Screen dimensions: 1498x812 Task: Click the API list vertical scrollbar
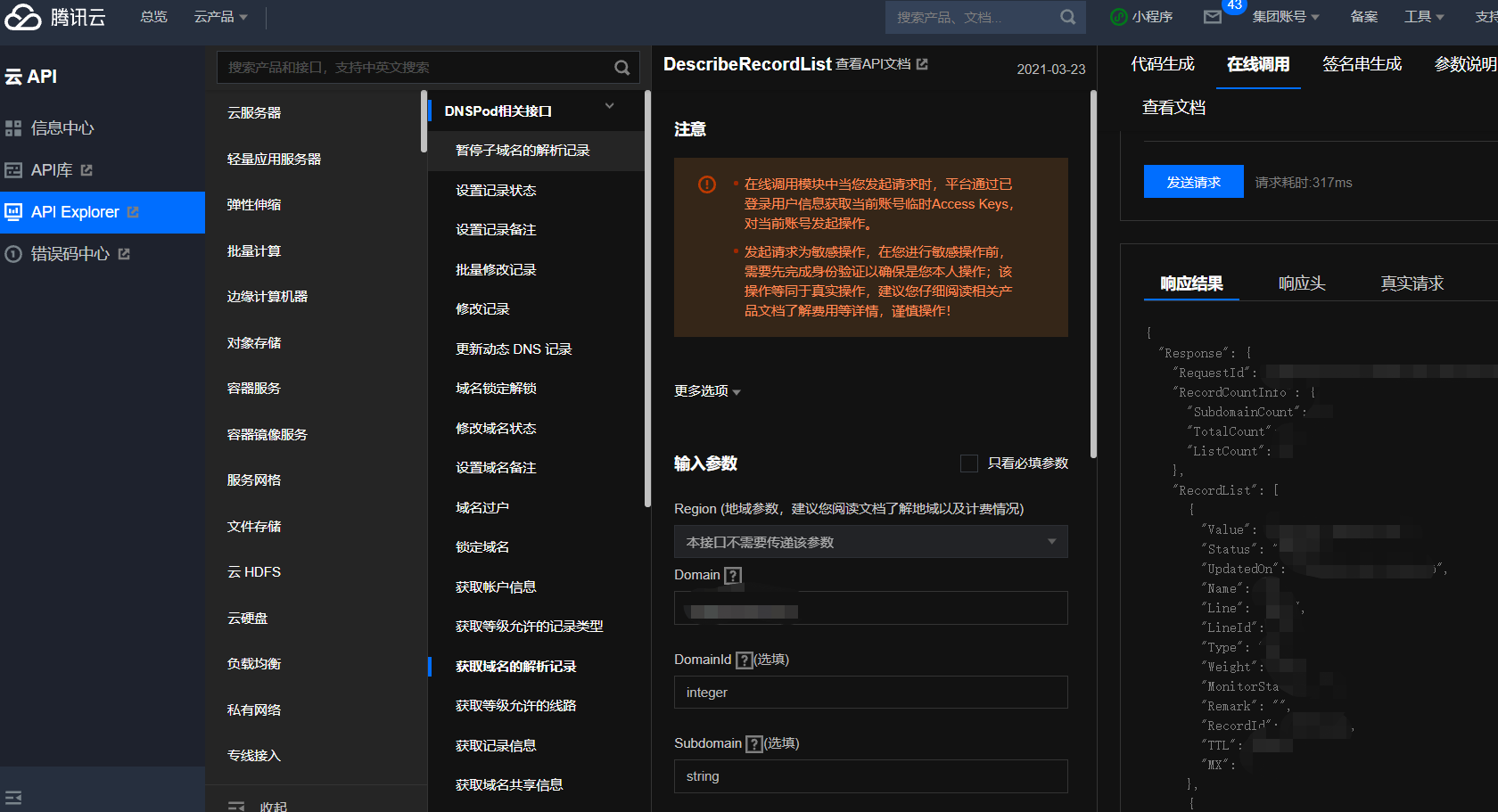647,299
